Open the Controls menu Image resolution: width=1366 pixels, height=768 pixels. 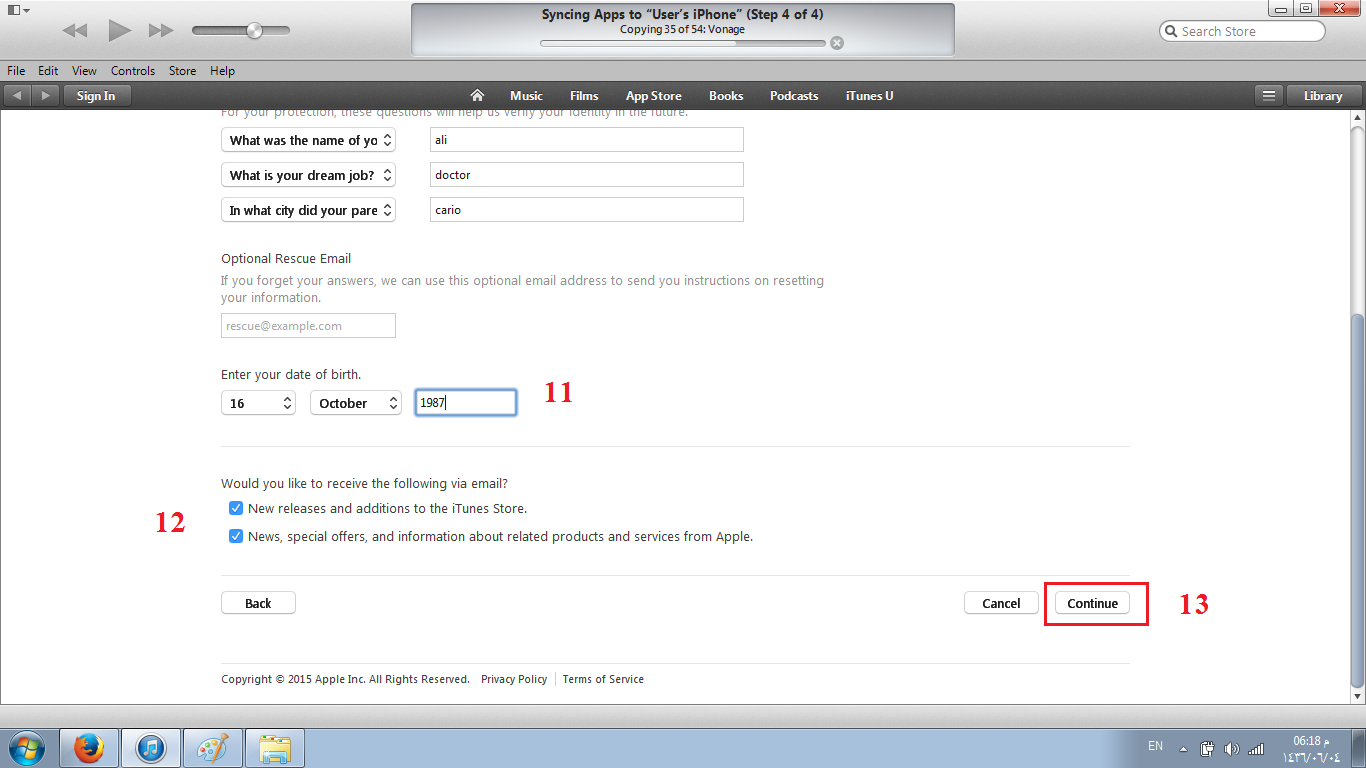pyautogui.click(x=133, y=71)
